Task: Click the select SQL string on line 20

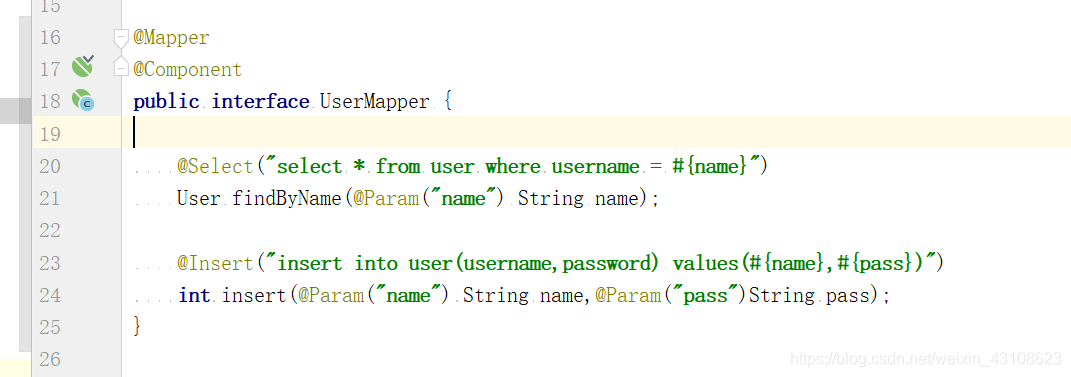Action: 512,167
